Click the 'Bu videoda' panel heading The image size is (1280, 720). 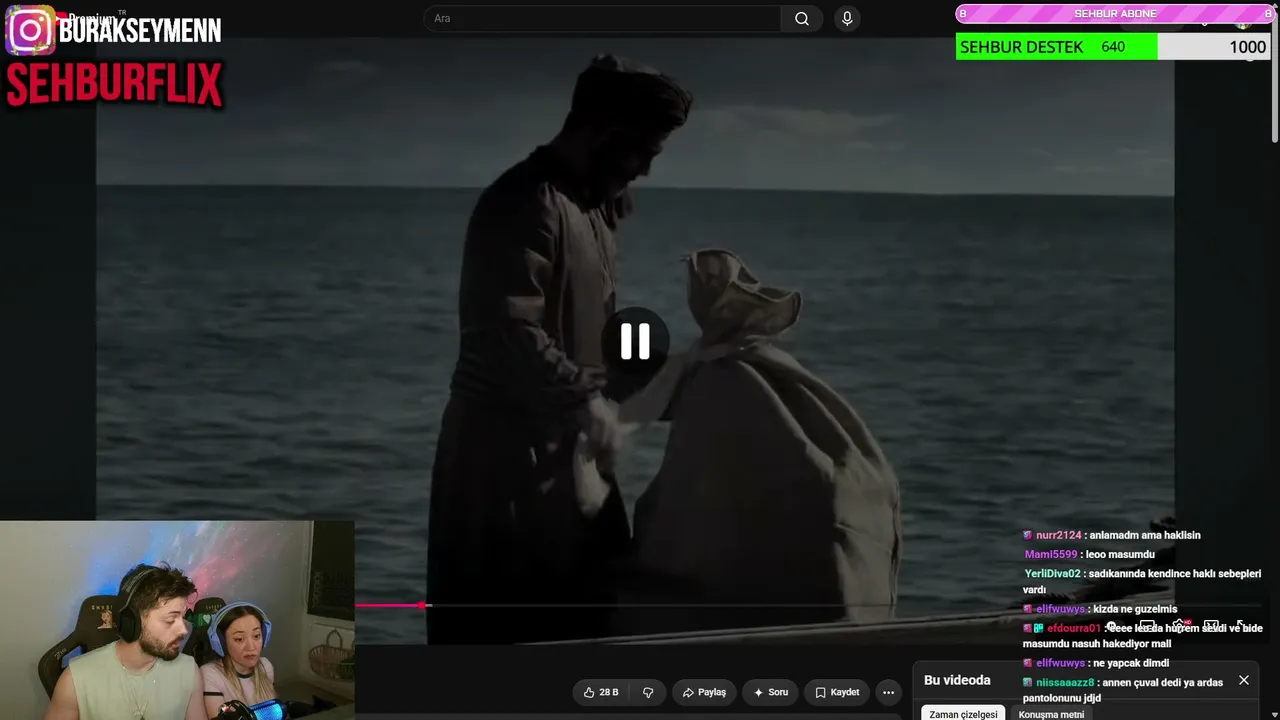tap(957, 680)
